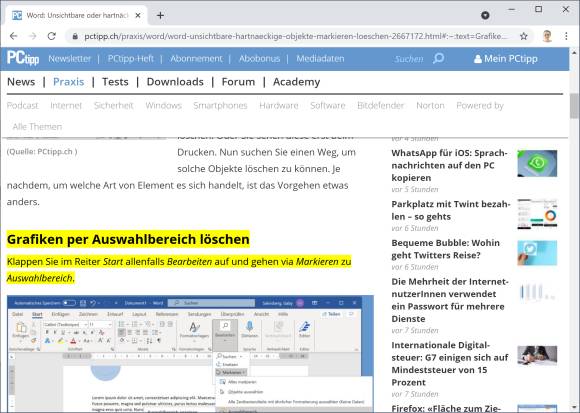This screenshot has width=580, height=413.
Task: Click the Twitter article thumbnail
Action: coord(537,253)
